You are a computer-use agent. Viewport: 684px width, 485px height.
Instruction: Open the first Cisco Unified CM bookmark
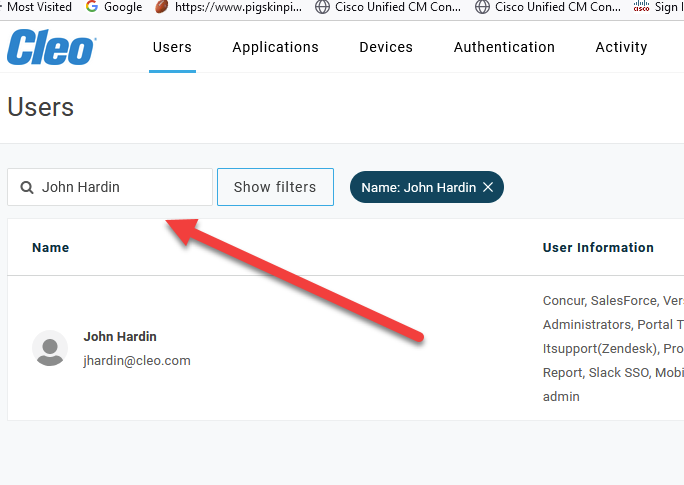pos(388,7)
